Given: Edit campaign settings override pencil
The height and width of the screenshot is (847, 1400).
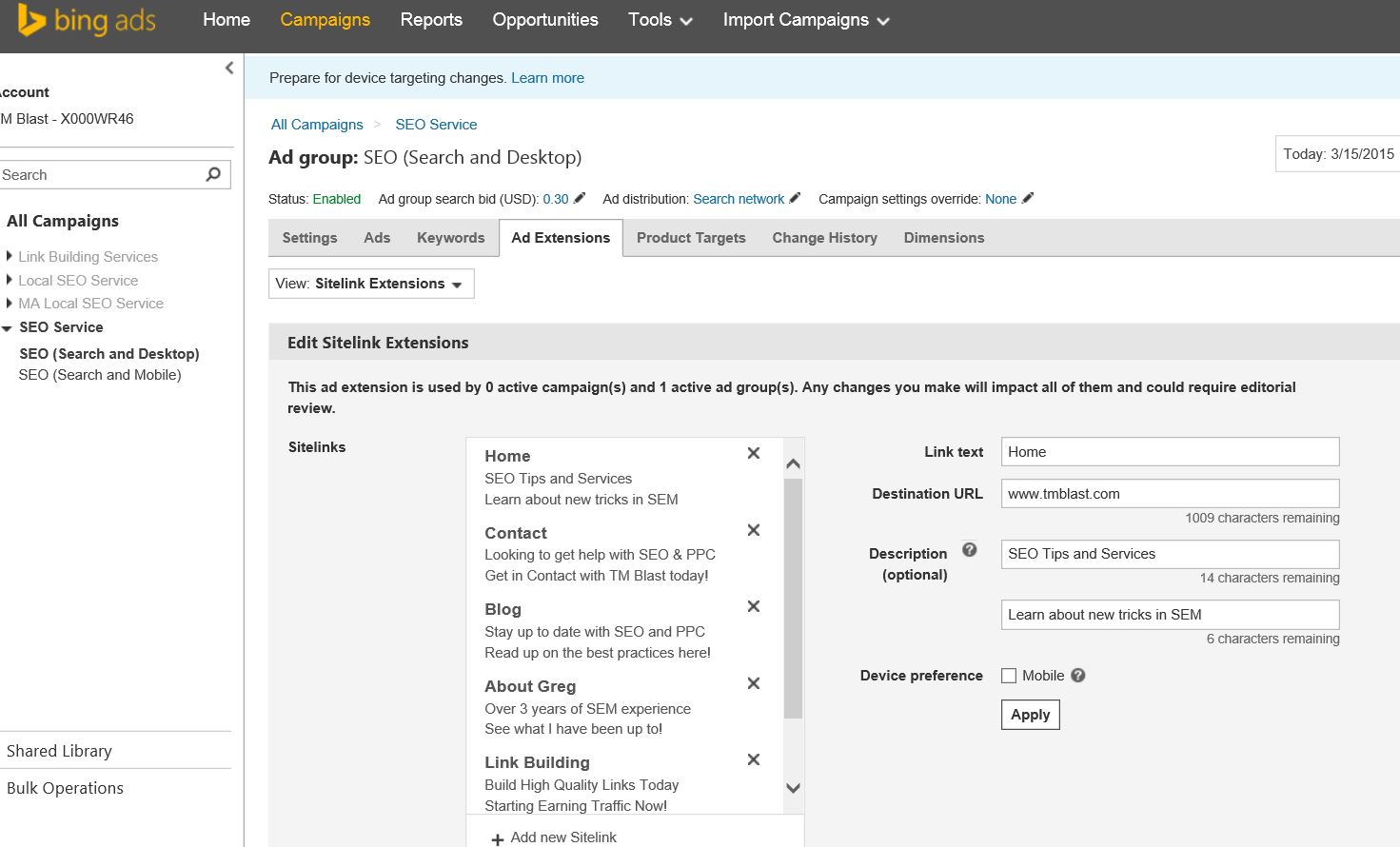Looking at the screenshot, I should (x=1028, y=198).
